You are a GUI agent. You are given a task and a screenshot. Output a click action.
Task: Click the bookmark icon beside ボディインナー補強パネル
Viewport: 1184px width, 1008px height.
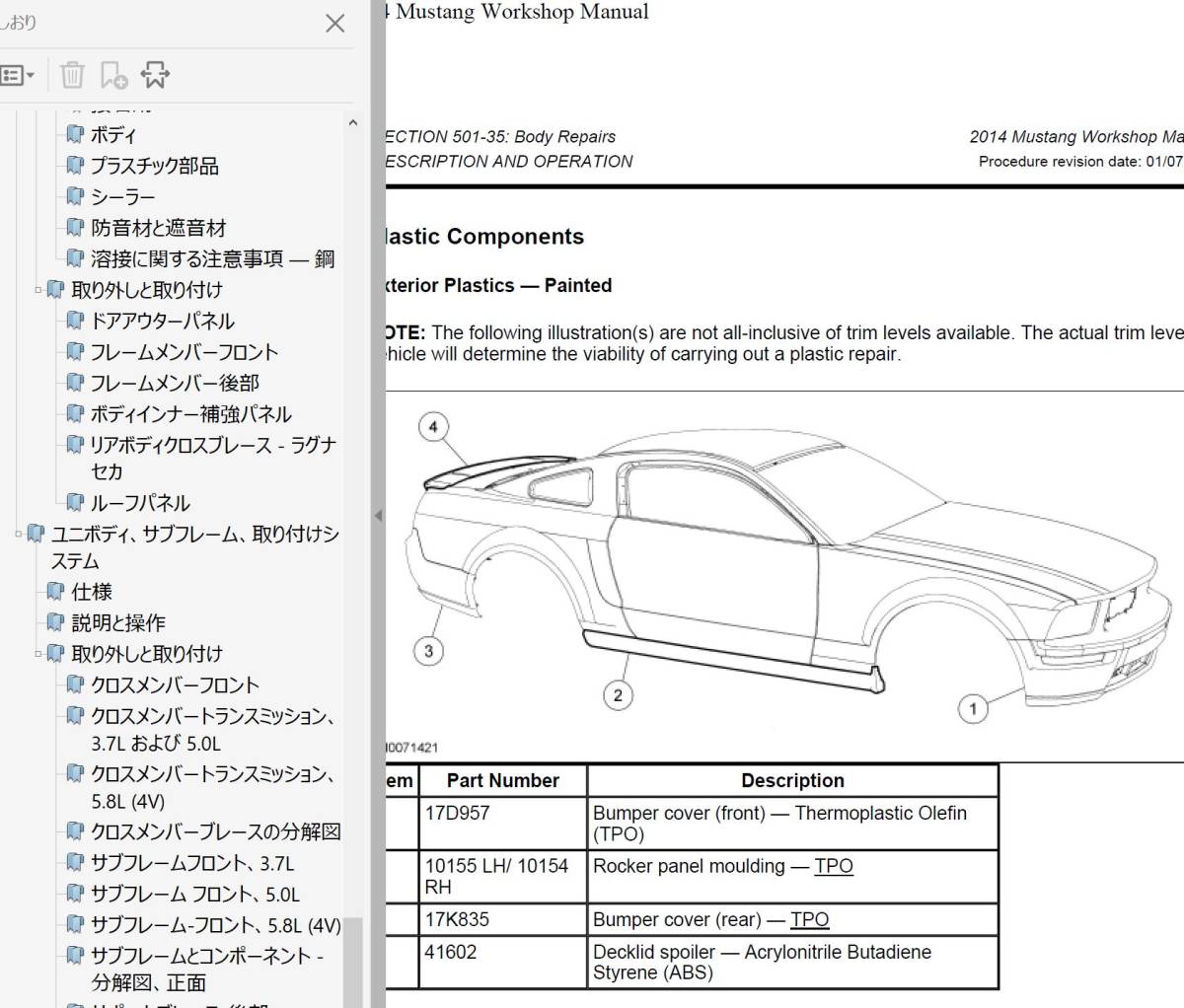[75, 413]
